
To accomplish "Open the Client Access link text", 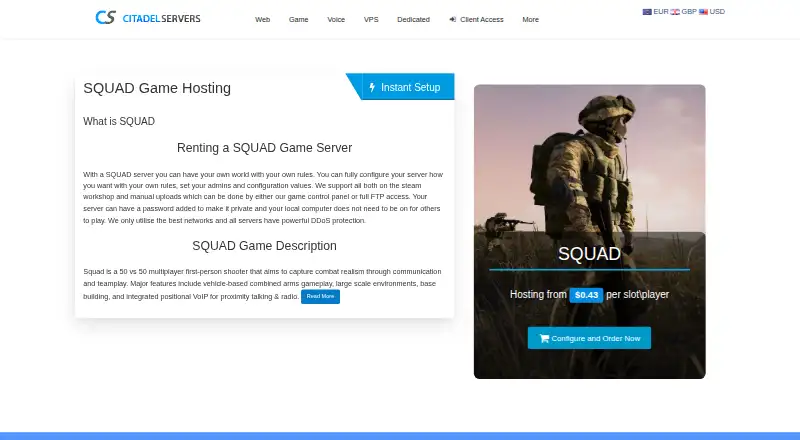I will 482,19.
